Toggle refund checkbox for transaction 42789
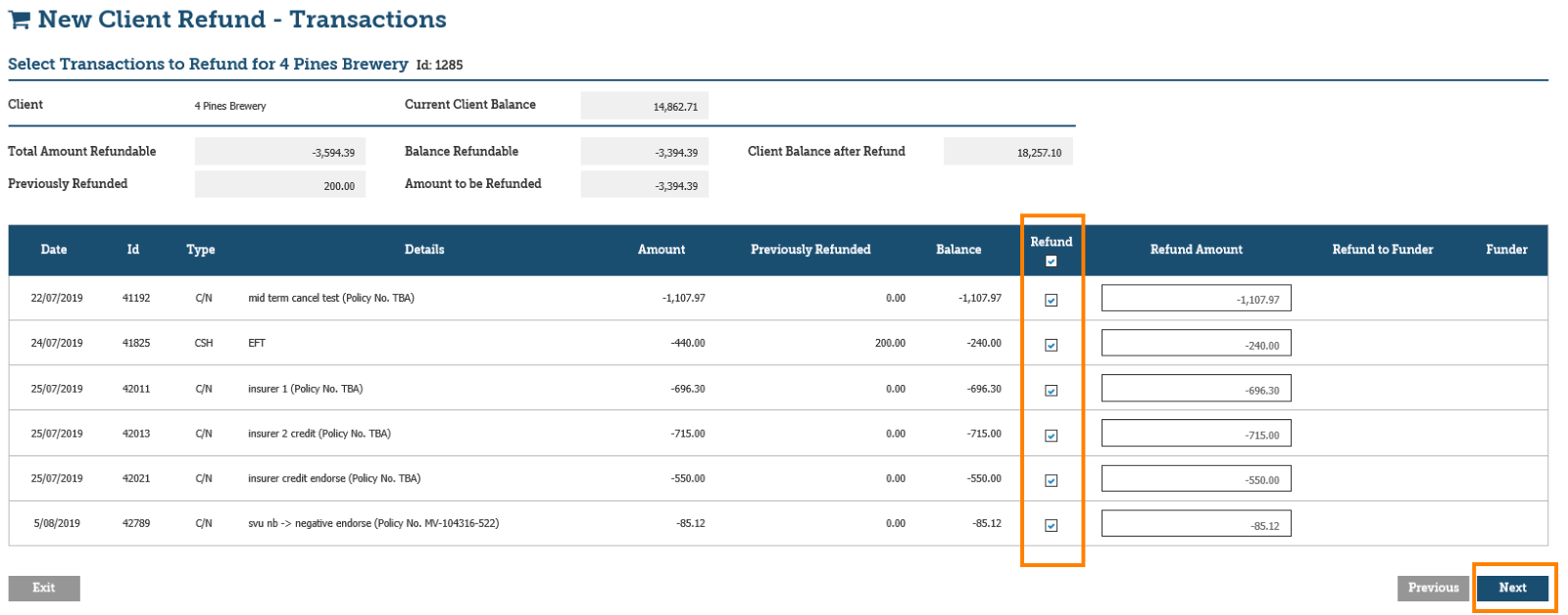1568x615 pixels. tap(1051, 526)
